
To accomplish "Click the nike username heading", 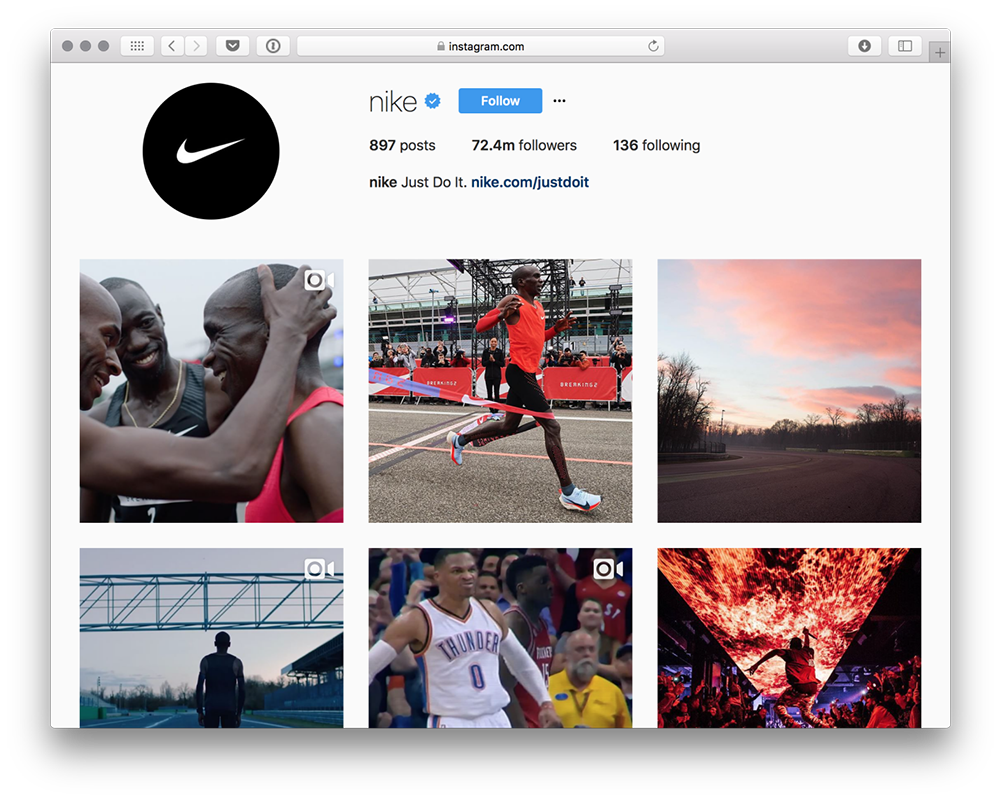I will pyautogui.click(x=393, y=102).
